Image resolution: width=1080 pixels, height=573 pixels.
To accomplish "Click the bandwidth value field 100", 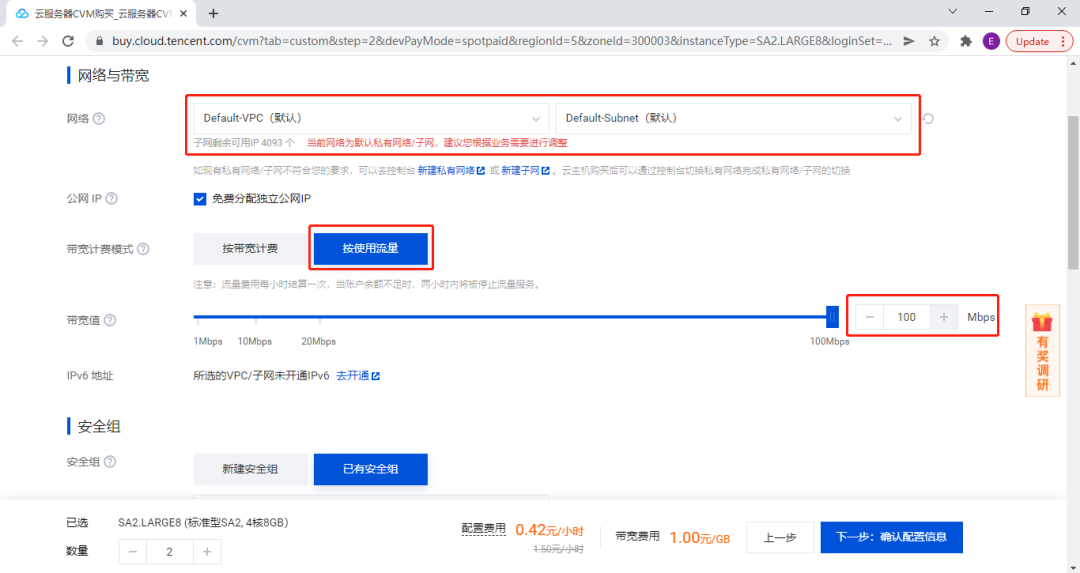I will [906, 317].
